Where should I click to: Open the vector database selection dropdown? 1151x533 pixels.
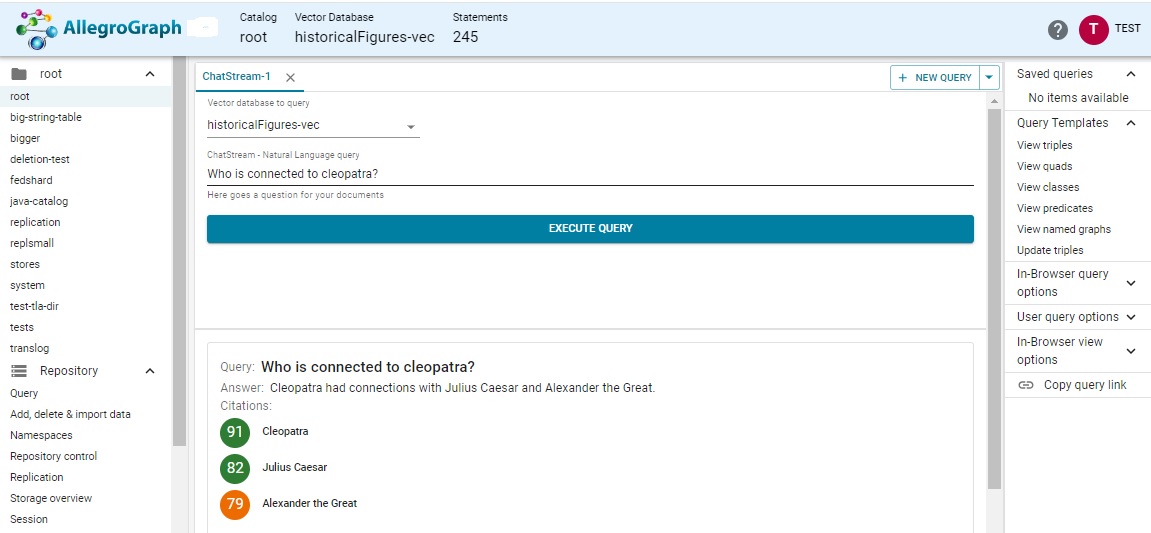[x=410, y=126]
